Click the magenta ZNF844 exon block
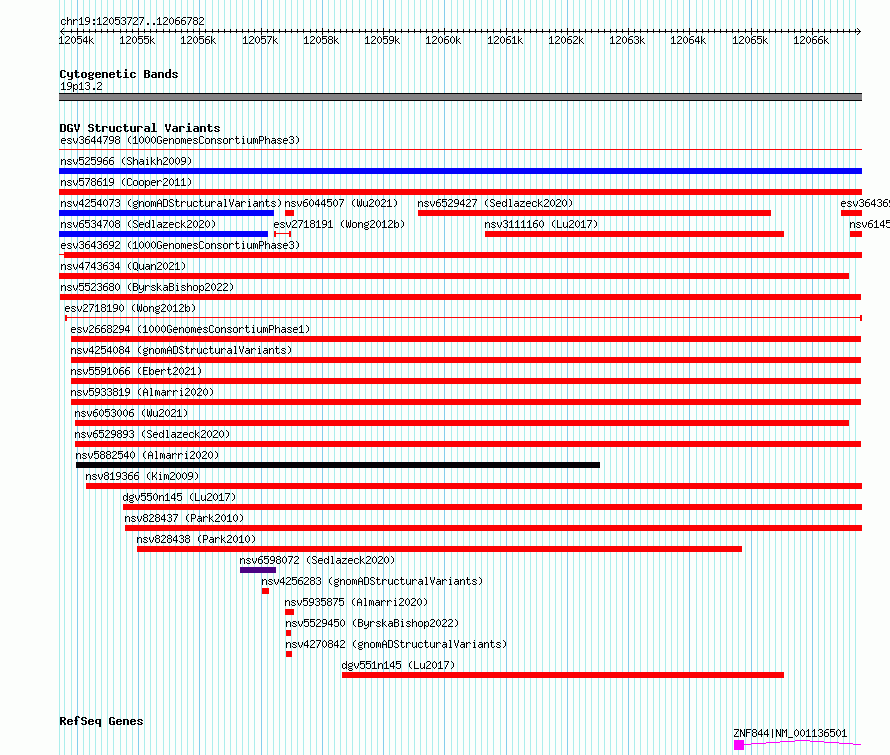This screenshot has height=755, width=890. (738, 745)
